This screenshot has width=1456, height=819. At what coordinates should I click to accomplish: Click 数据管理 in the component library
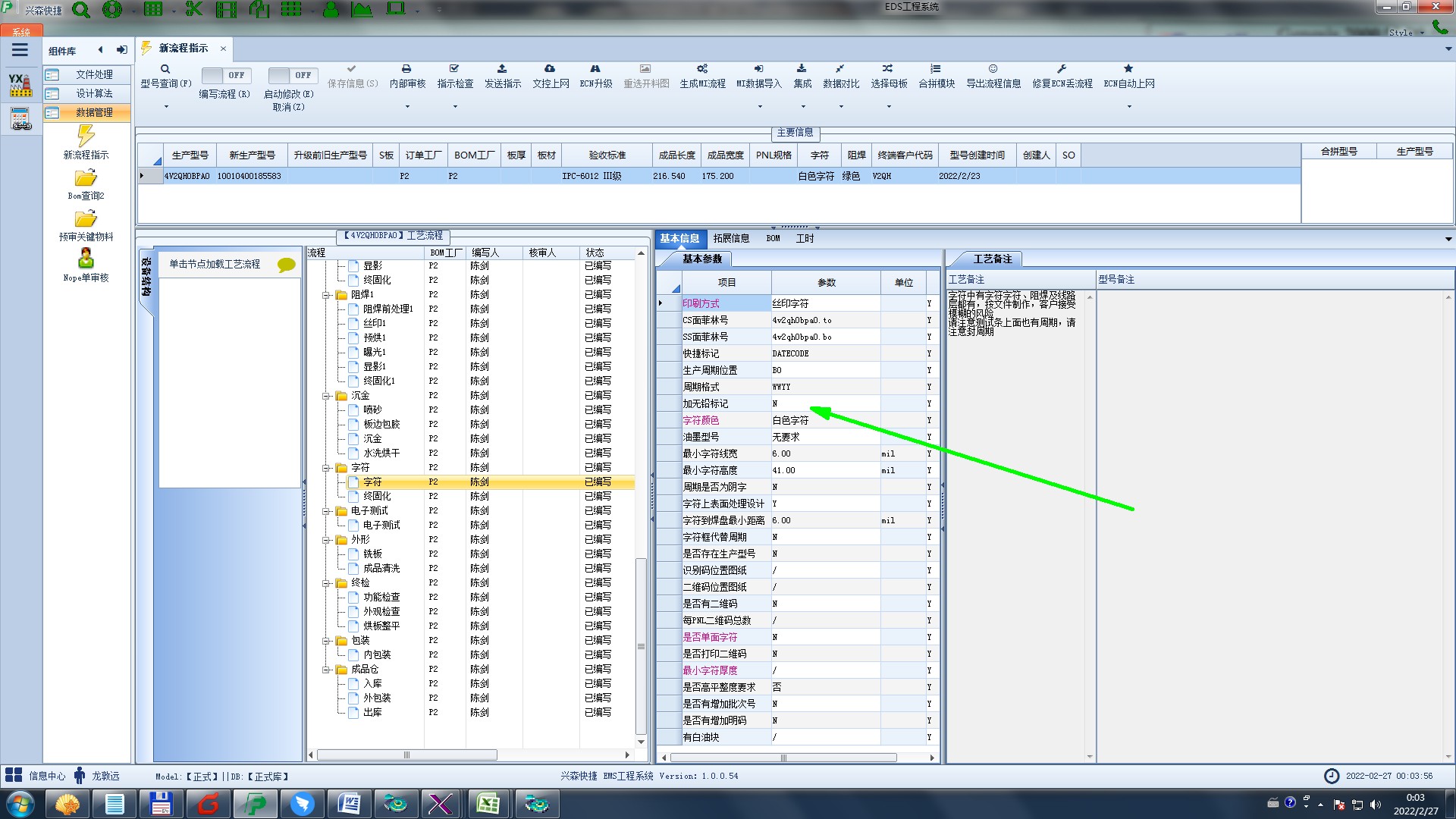(93, 112)
